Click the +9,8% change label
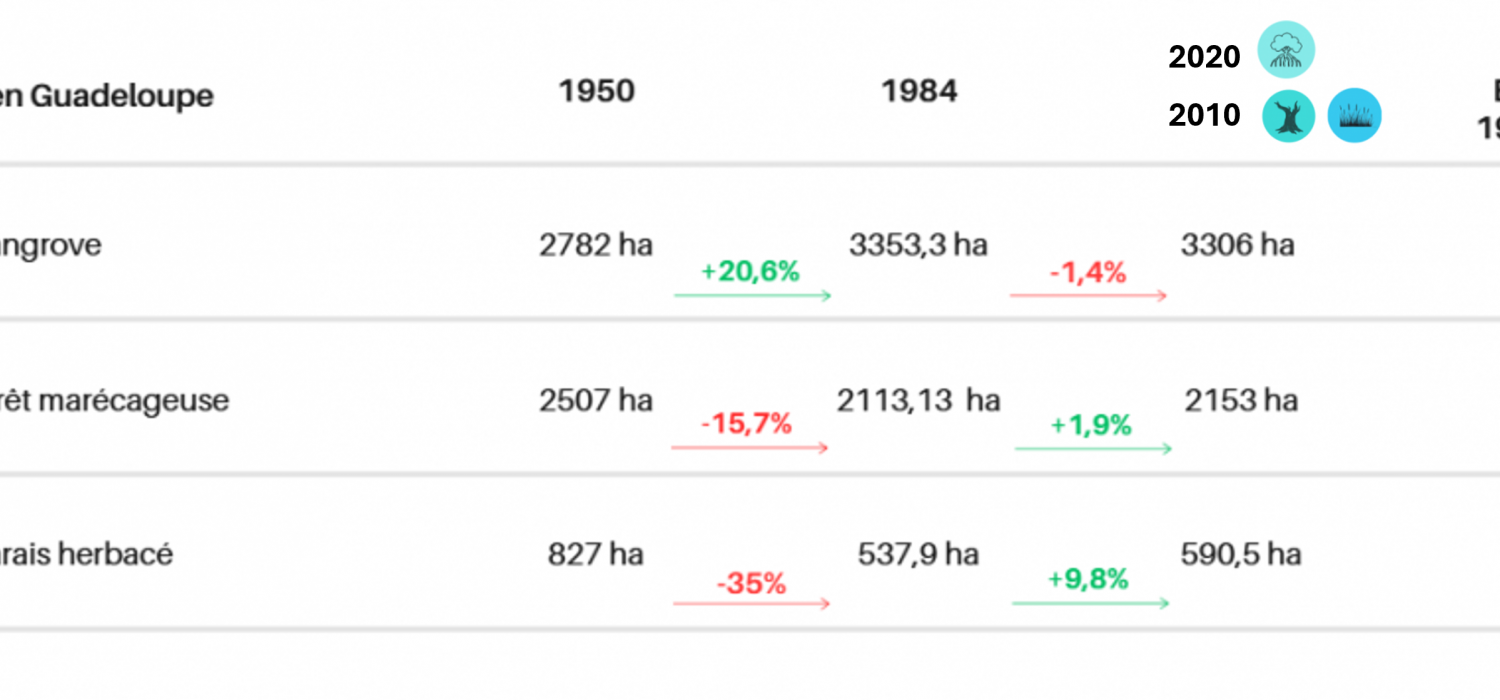 1088,579
